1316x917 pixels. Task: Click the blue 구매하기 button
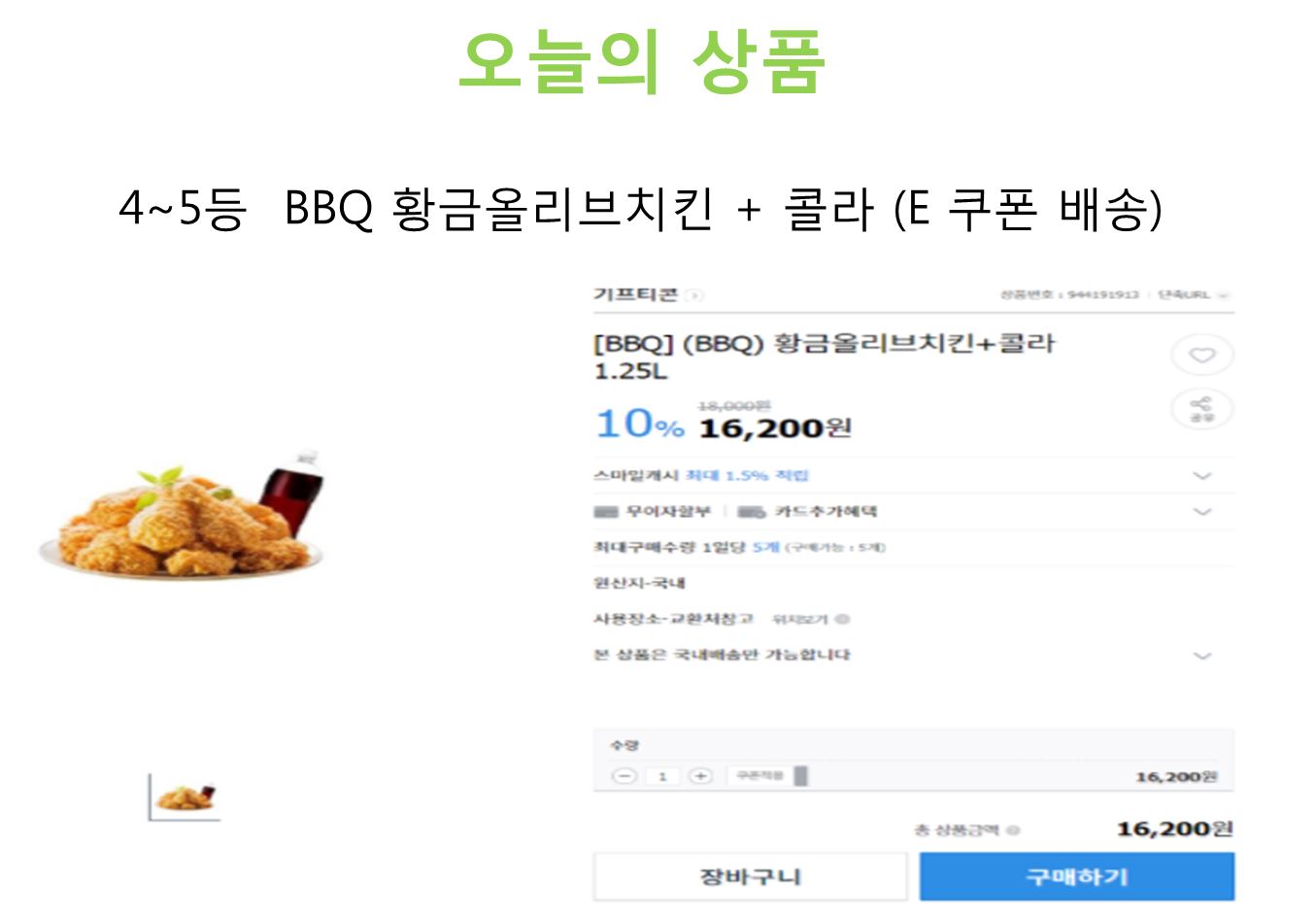pos(1077,877)
